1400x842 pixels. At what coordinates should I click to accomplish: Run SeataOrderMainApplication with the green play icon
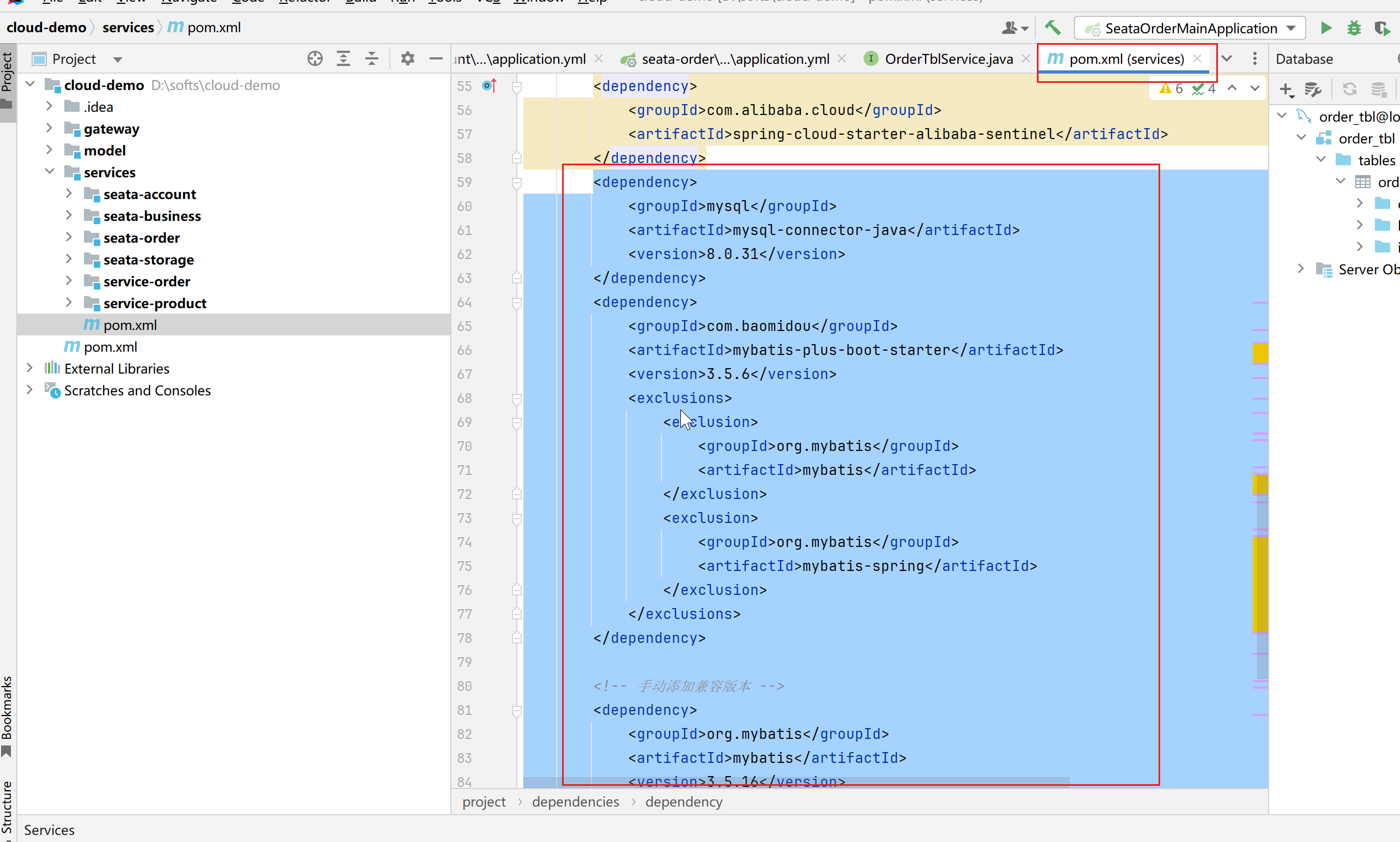pos(1326,28)
